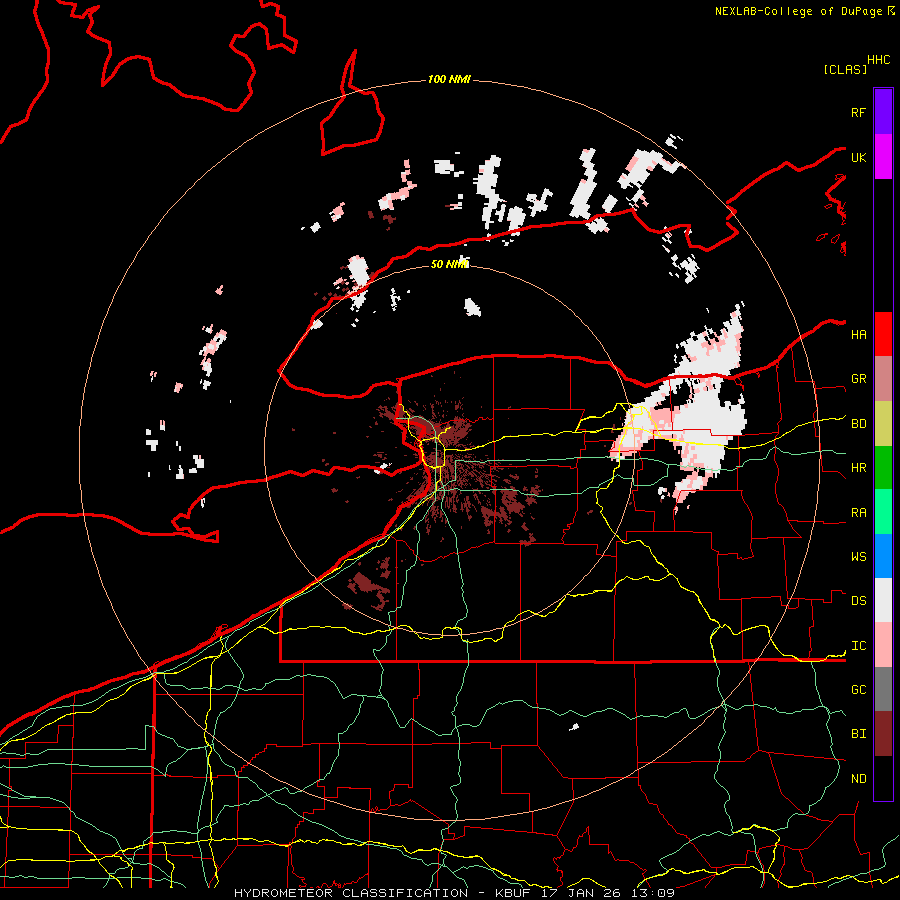Click the ND legend label
This screenshot has width=900, height=900.
tap(858, 779)
